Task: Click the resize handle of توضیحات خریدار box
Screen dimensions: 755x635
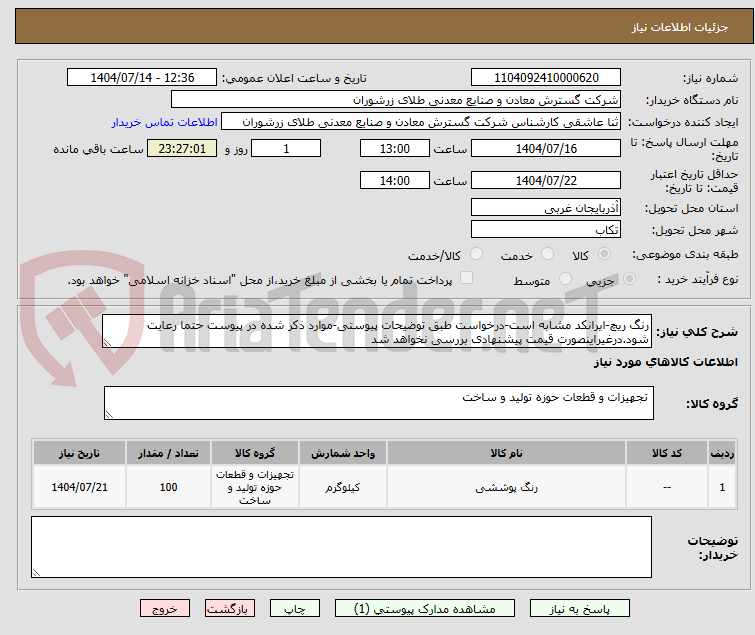Action: (x=36, y=572)
